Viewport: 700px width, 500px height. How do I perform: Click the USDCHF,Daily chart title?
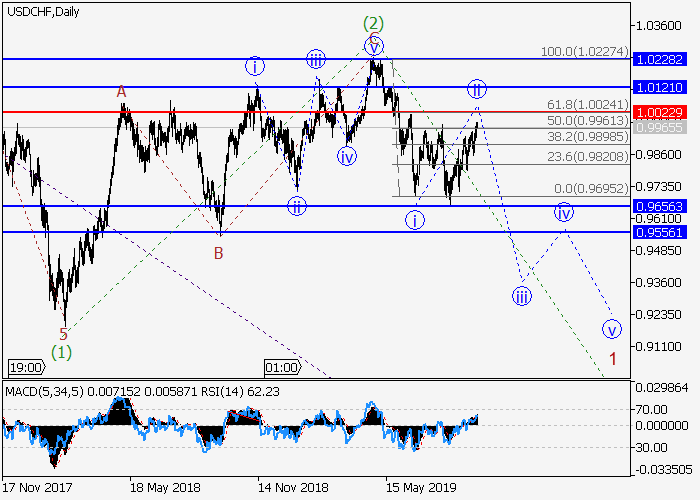tap(43, 12)
